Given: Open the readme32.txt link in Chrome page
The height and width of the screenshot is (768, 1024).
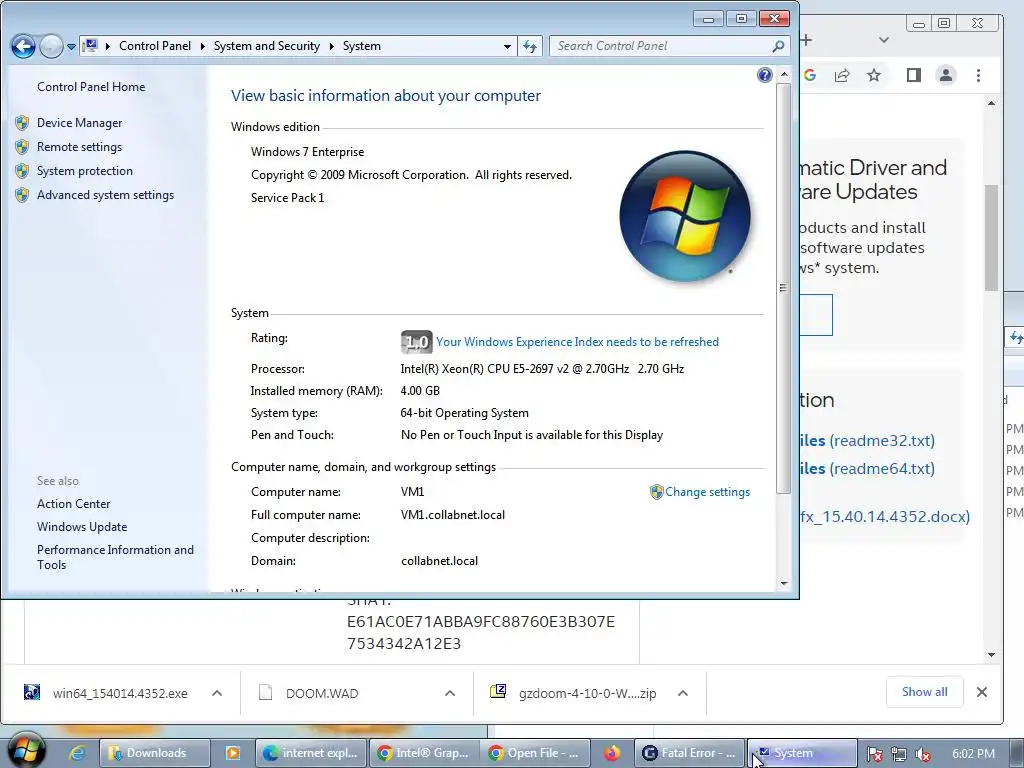Looking at the screenshot, I should pyautogui.click(x=882, y=440).
